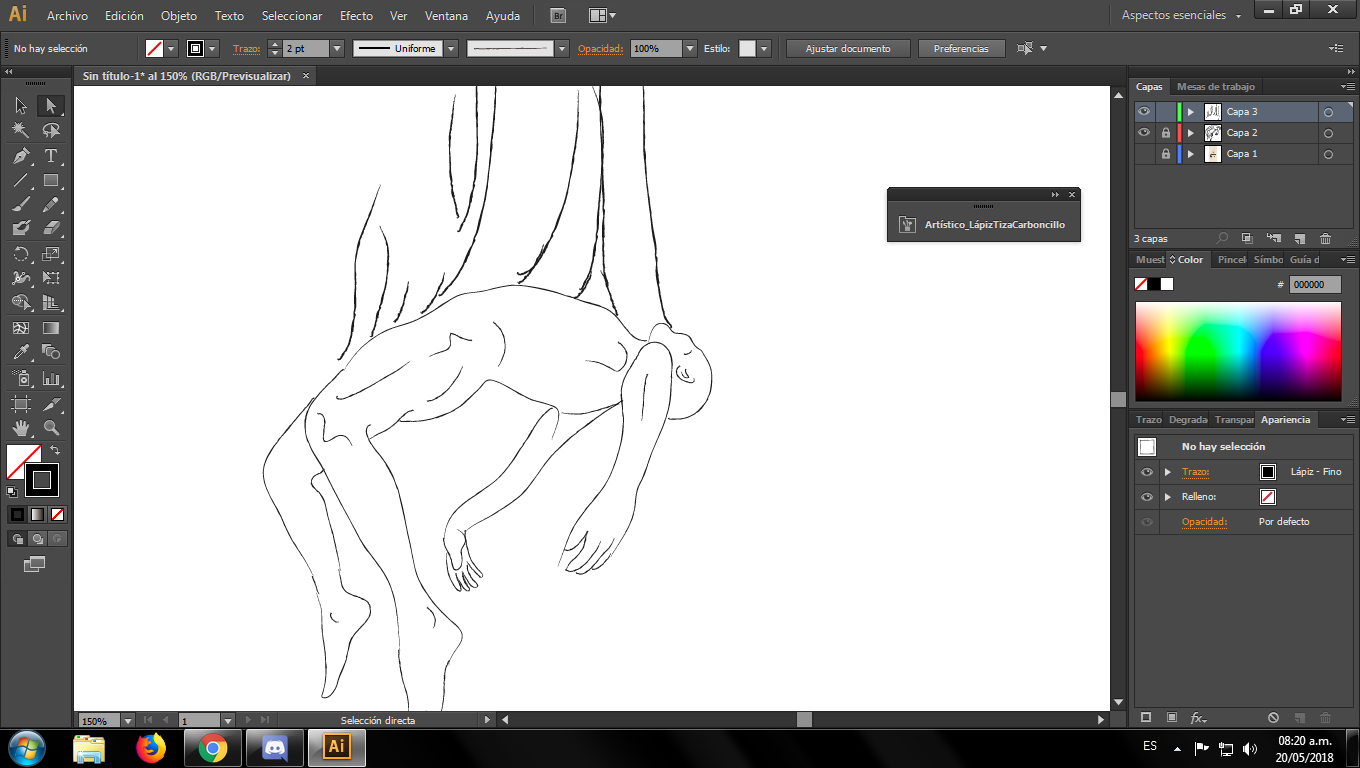This screenshot has width=1360, height=768.
Task: Open Google Chrome from the taskbar
Action: click(x=212, y=747)
